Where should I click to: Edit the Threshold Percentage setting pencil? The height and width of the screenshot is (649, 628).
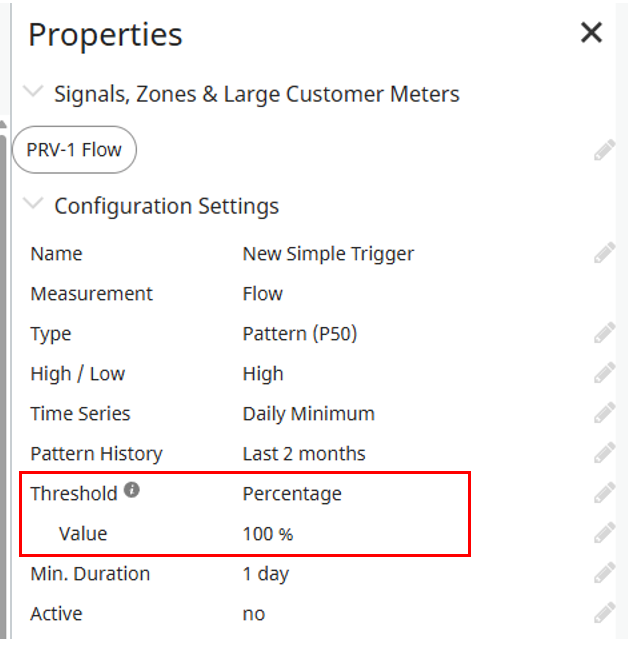[x=604, y=493]
